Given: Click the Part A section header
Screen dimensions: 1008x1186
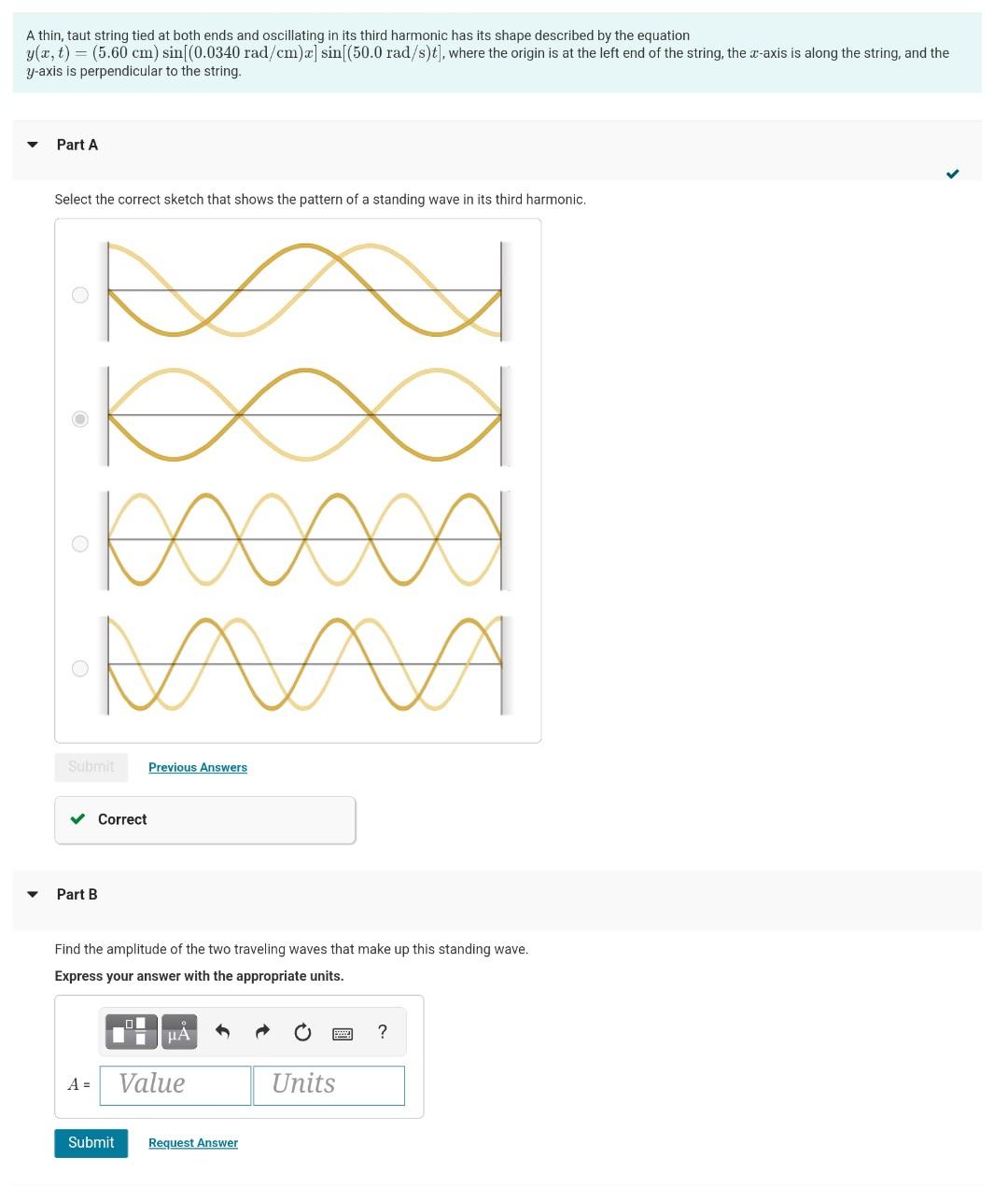Looking at the screenshot, I should (x=77, y=145).
